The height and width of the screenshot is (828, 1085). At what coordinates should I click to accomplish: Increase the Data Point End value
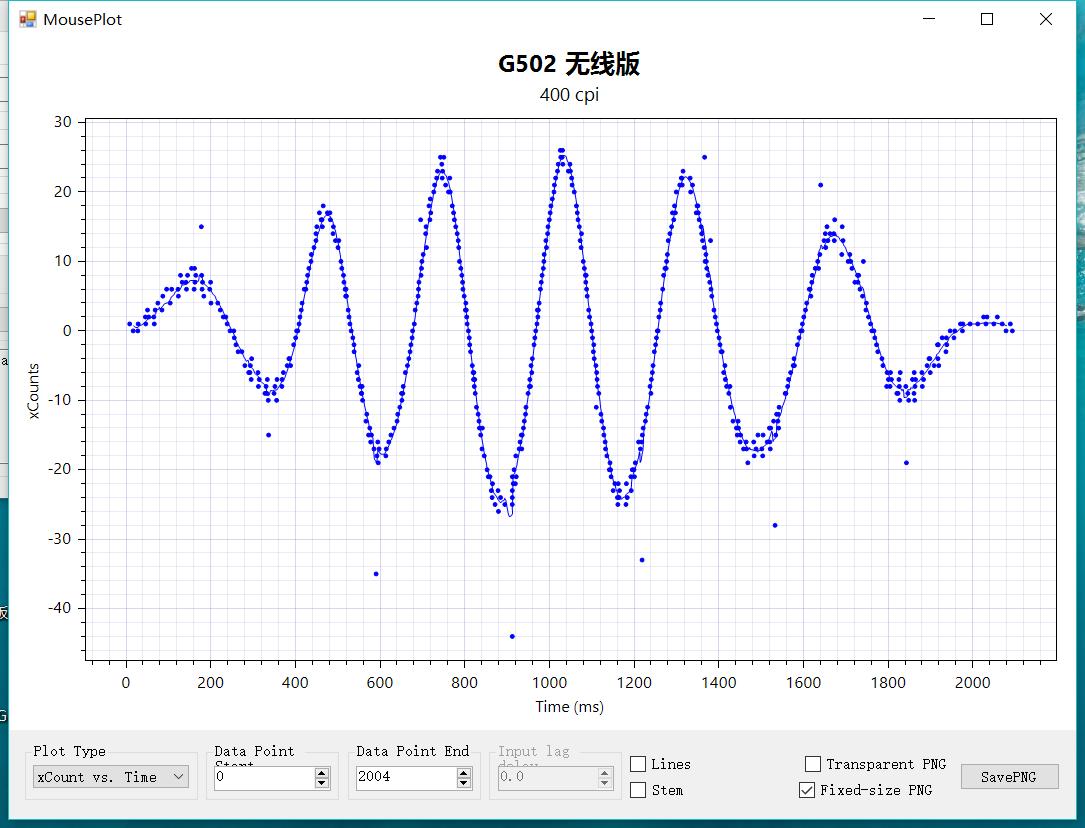click(464, 773)
